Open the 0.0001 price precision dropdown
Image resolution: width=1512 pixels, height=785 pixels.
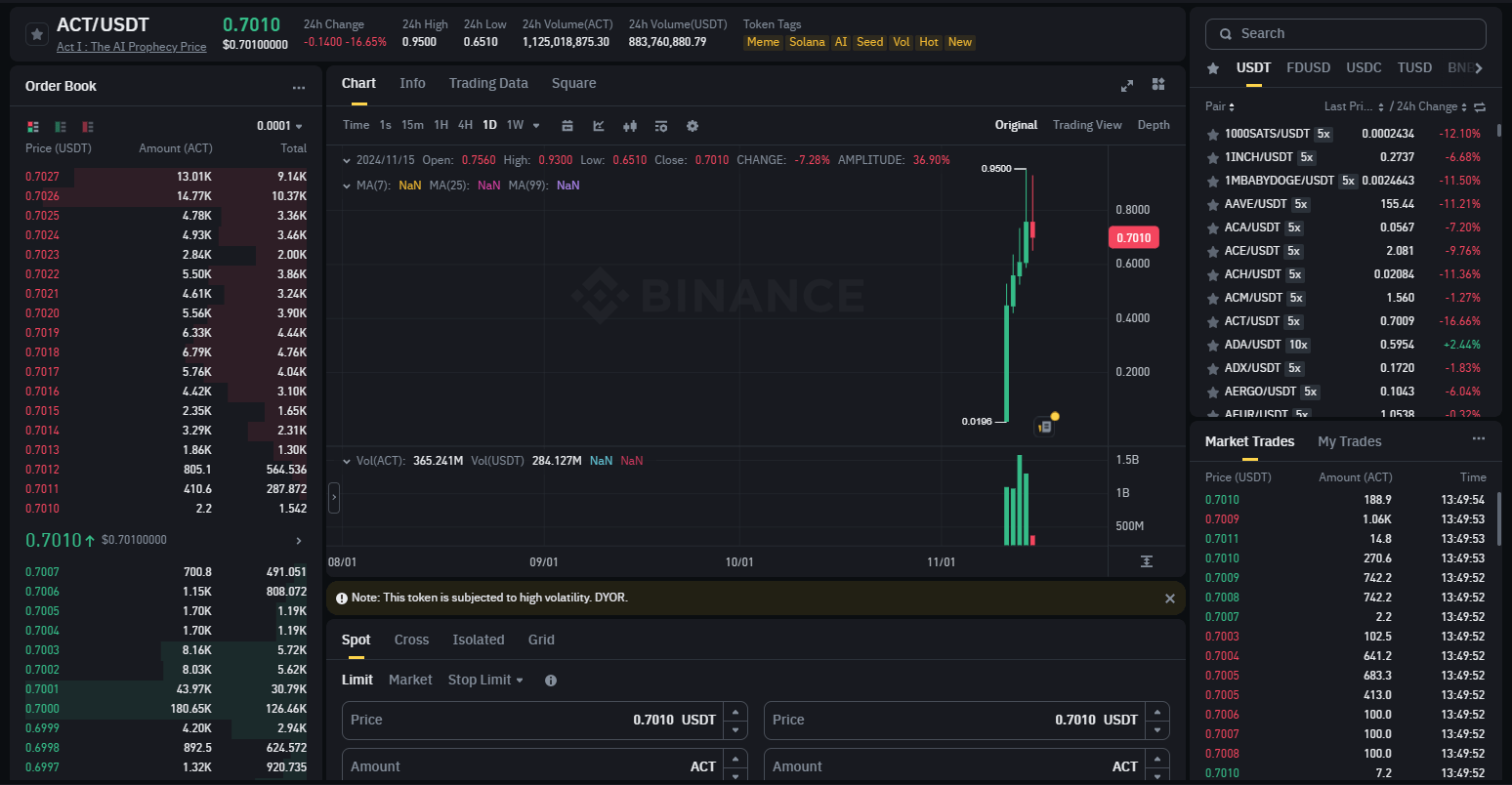click(279, 126)
